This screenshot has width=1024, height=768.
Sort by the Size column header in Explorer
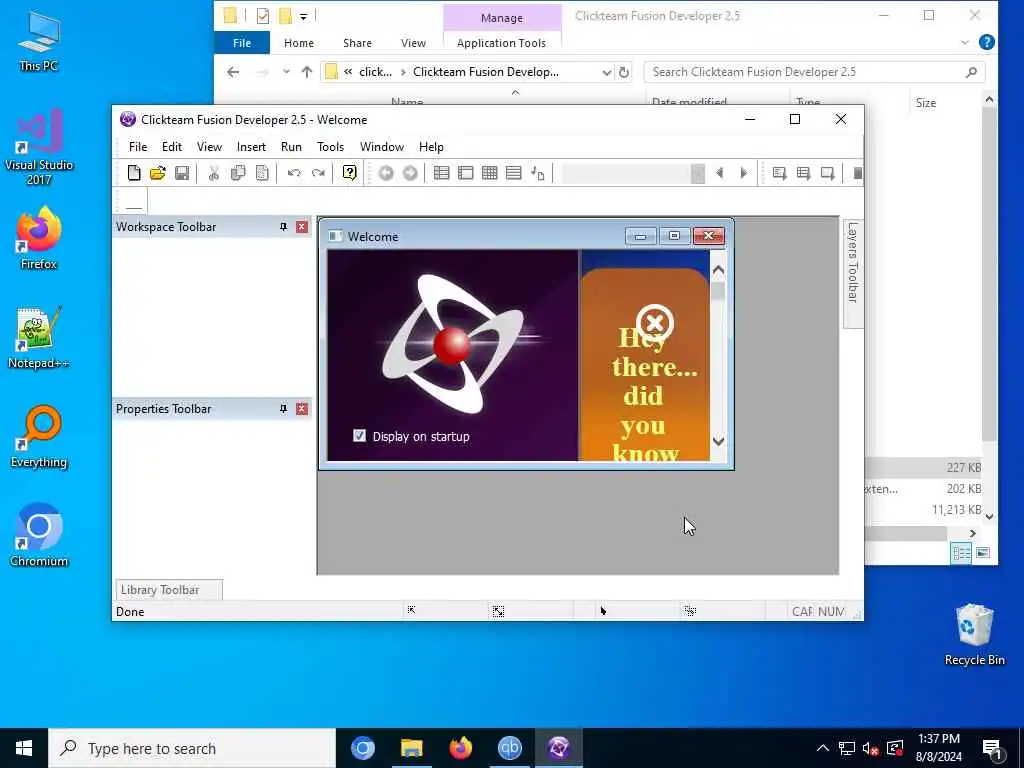click(926, 103)
